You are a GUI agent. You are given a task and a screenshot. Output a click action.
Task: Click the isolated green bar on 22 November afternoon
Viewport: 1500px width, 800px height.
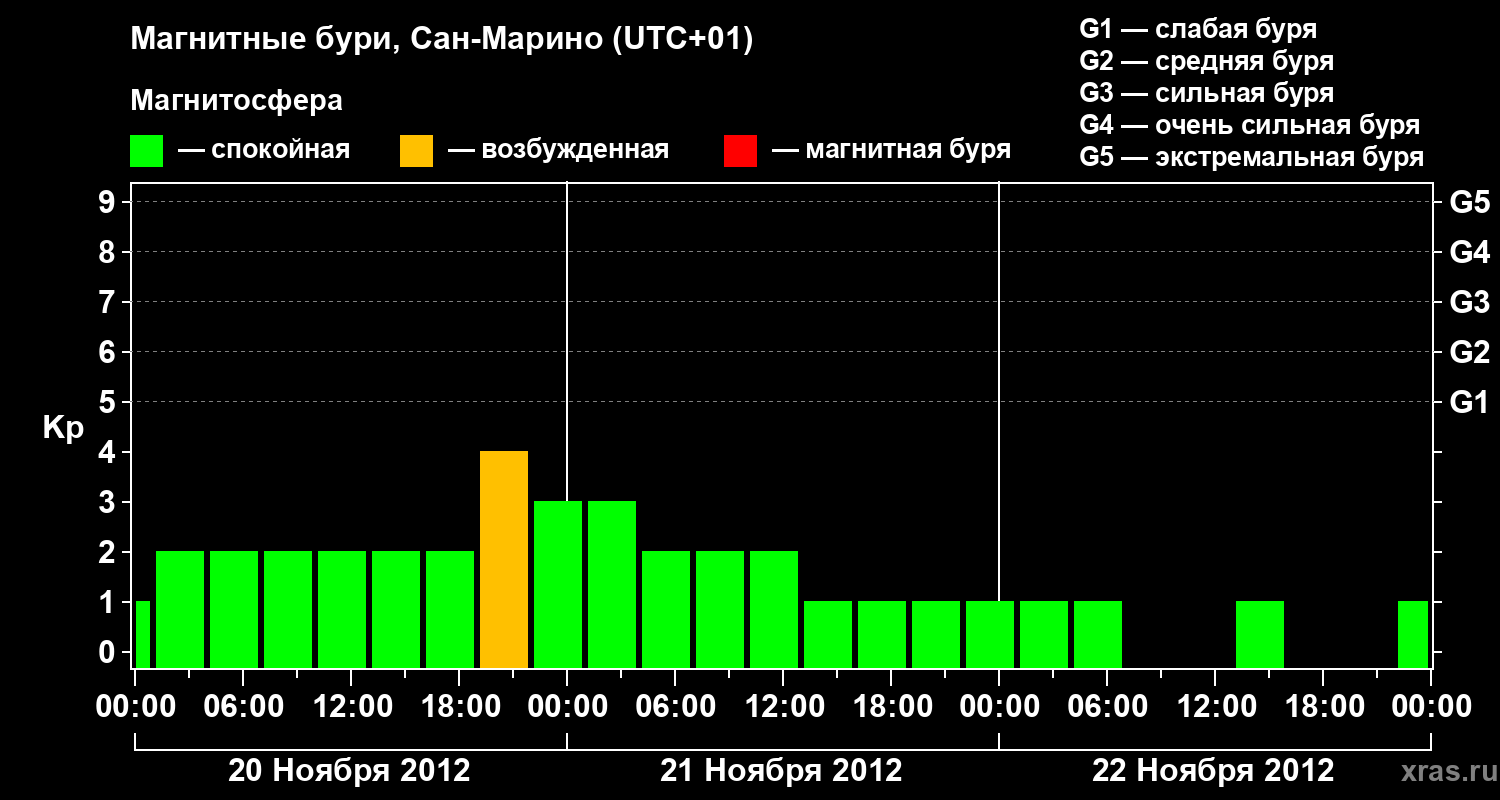1260,635
